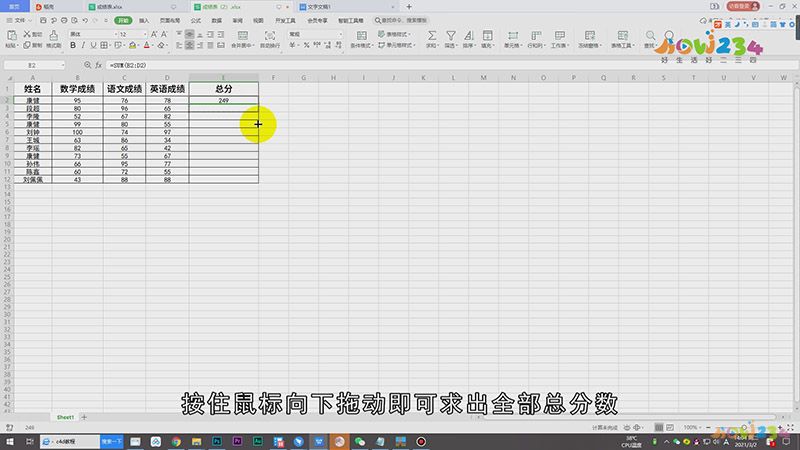Open the File (文件) menu dropdown

point(19,20)
